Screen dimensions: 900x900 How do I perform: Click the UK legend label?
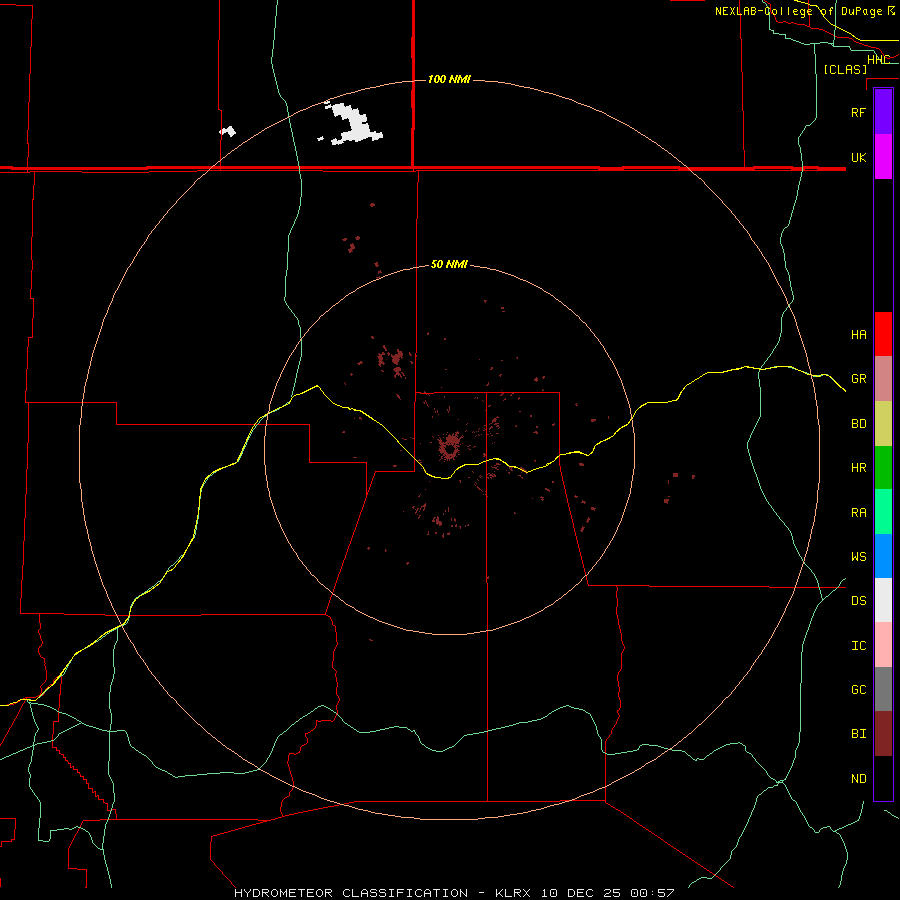(x=858, y=157)
